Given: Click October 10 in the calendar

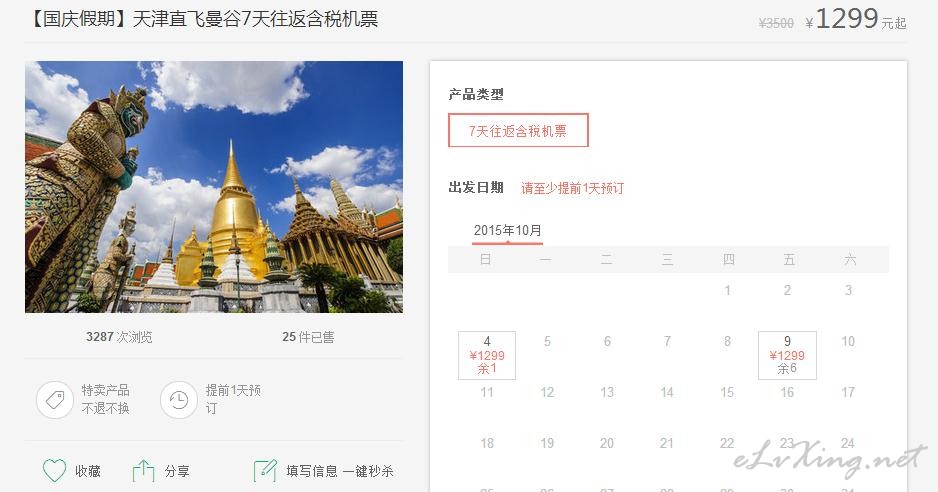Looking at the screenshot, I should [x=848, y=341].
